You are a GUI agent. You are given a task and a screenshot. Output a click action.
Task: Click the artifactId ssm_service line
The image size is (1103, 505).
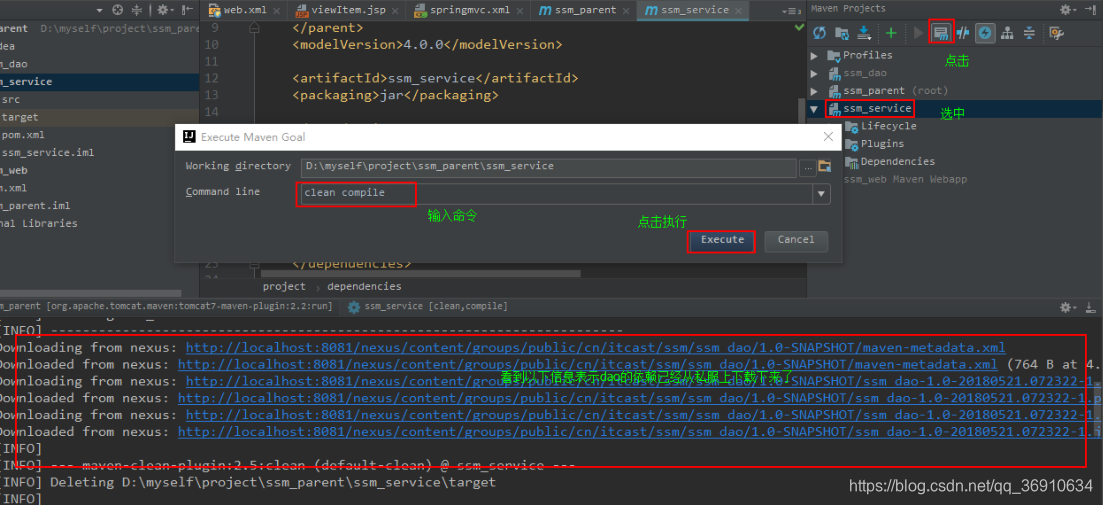tap(434, 78)
